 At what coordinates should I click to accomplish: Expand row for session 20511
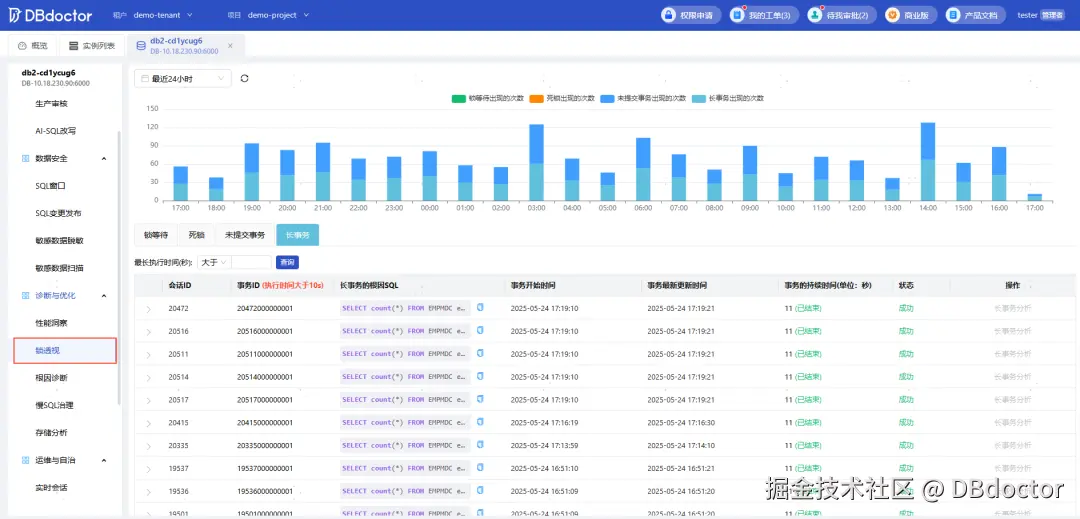(148, 354)
